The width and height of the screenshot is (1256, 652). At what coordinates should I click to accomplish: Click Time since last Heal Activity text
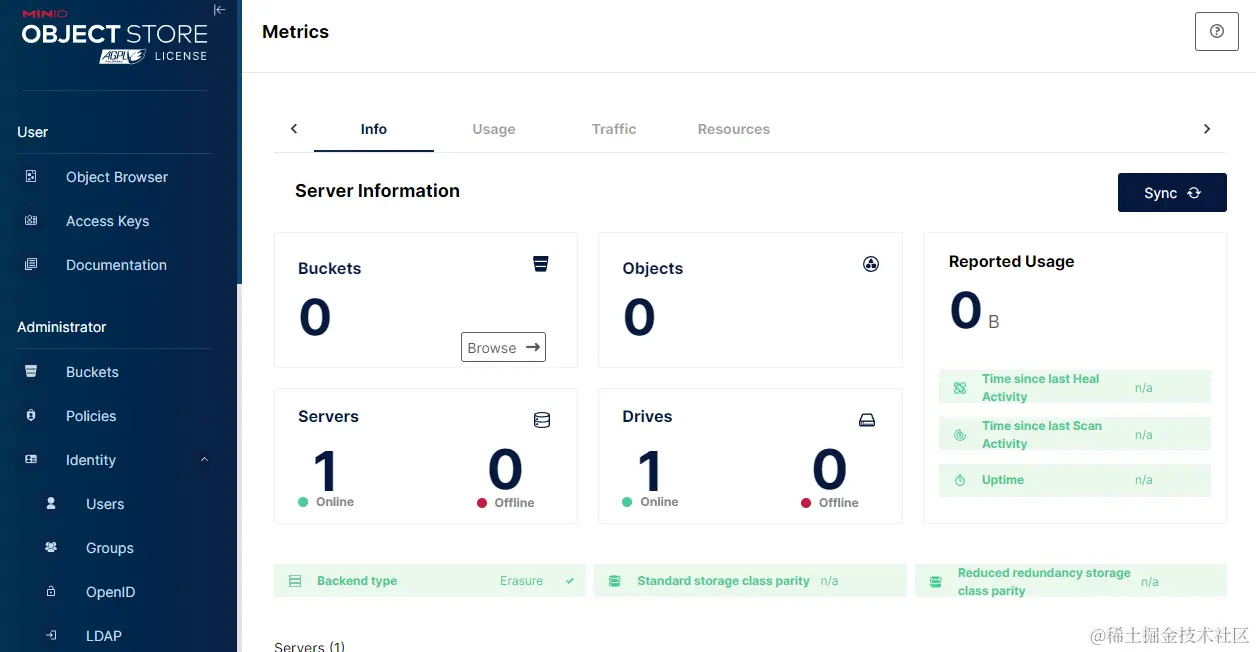[x=1040, y=388]
